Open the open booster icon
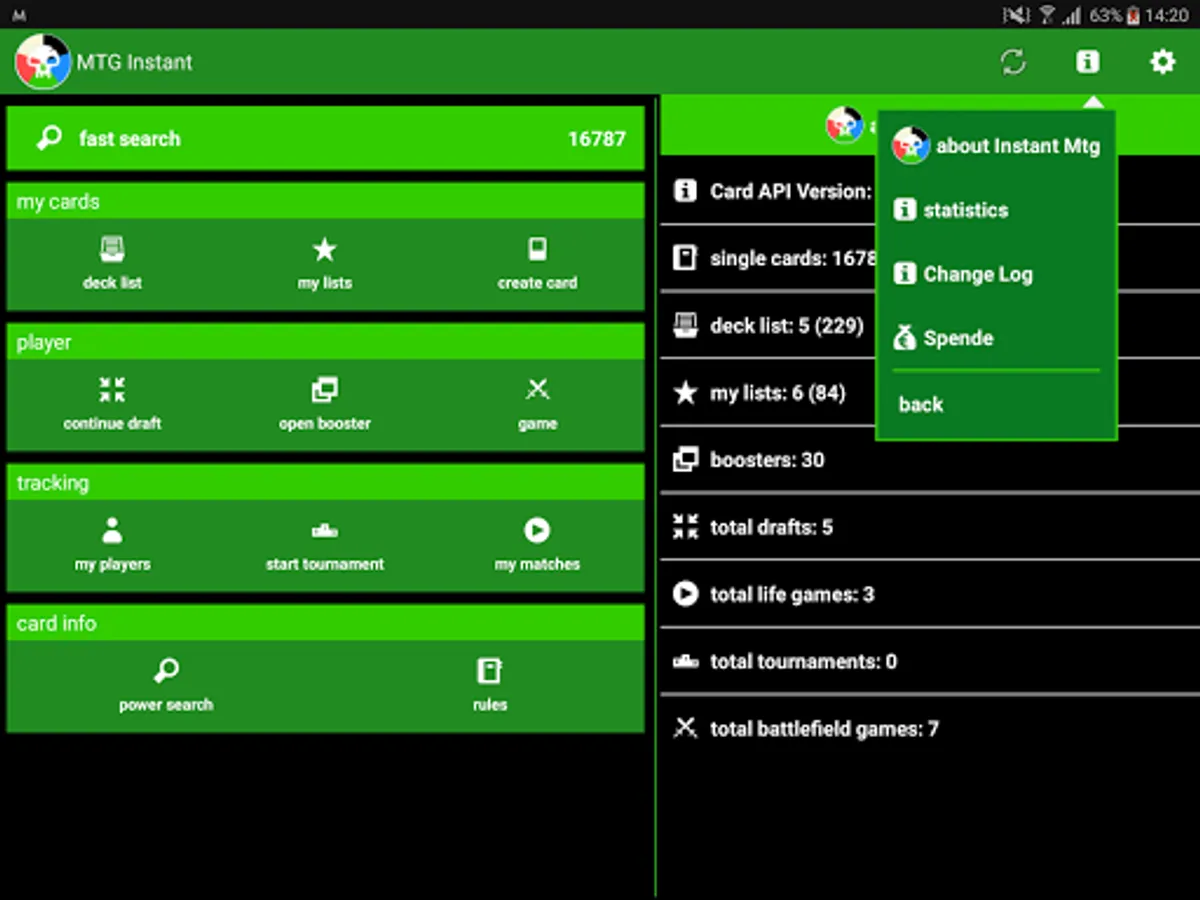The image size is (1200, 900). pyautogui.click(x=325, y=389)
